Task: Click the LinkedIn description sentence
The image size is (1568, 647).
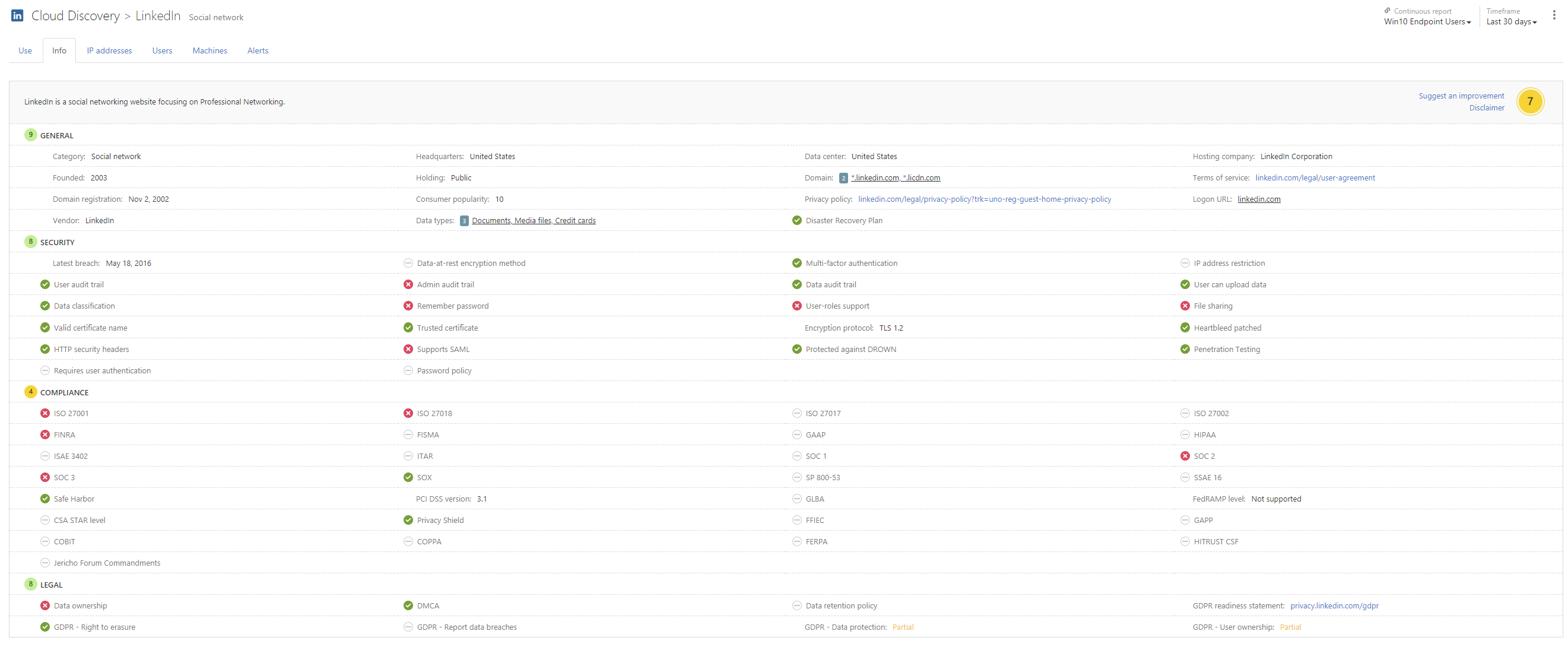Action: 155,102
